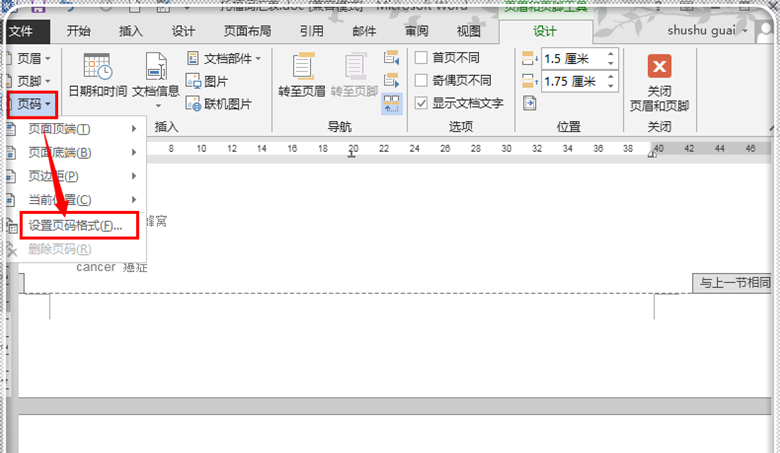Insert a 联机图片 online picture
The width and height of the screenshot is (780, 453).
click(218, 104)
